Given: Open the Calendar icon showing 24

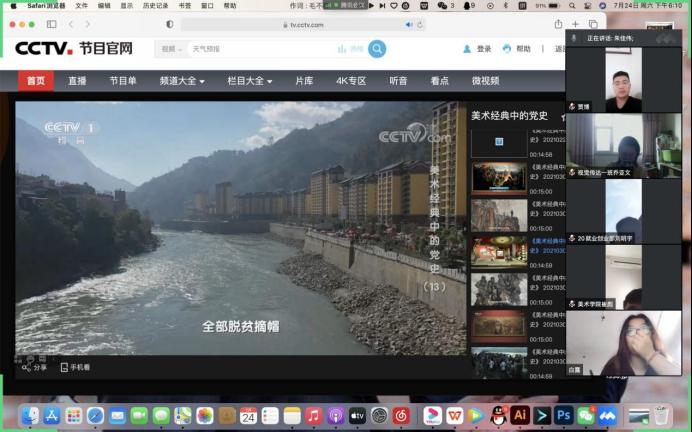Looking at the screenshot, I should click(x=248, y=416).
